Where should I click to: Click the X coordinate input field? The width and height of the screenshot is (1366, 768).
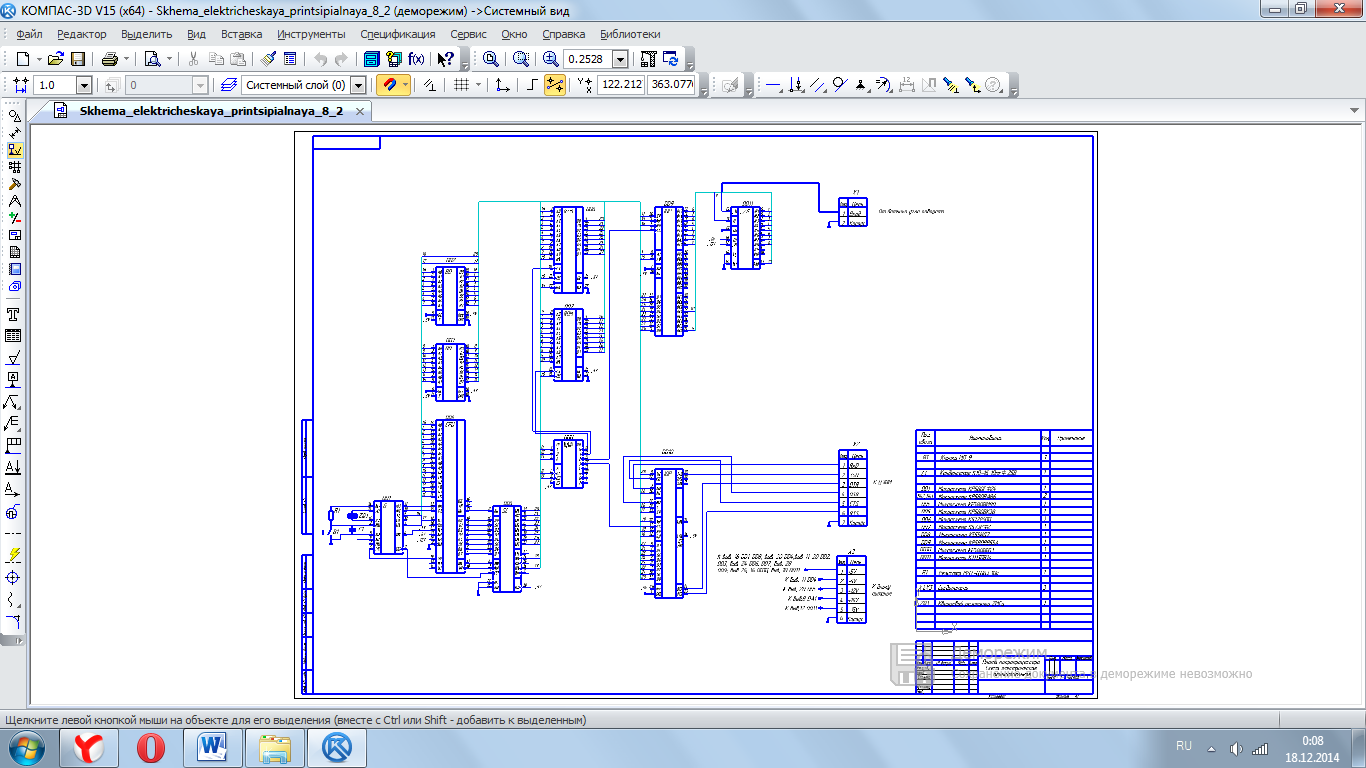pos(621,86)
